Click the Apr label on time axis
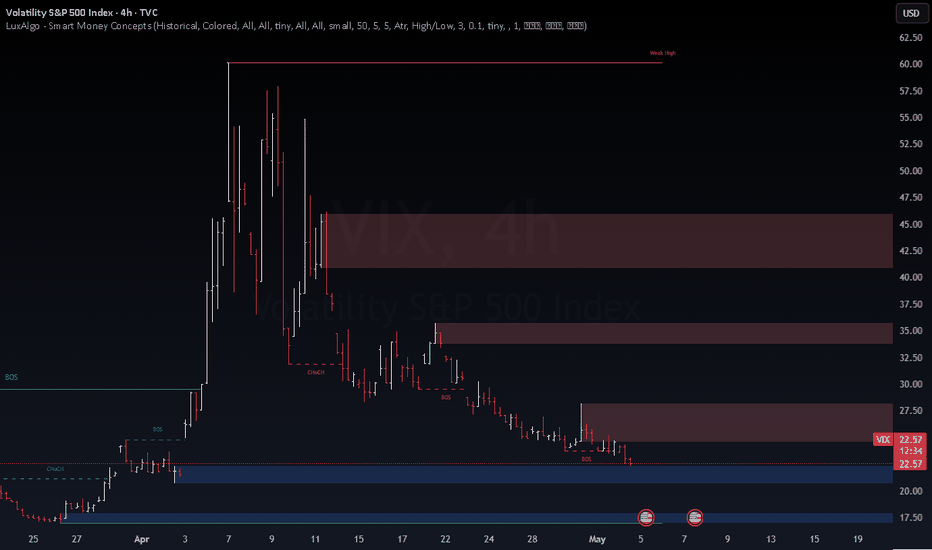 pos(141,539)
